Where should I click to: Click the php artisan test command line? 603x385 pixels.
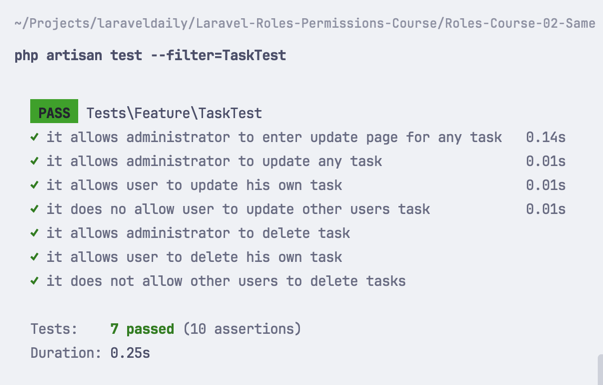(150, 55)
